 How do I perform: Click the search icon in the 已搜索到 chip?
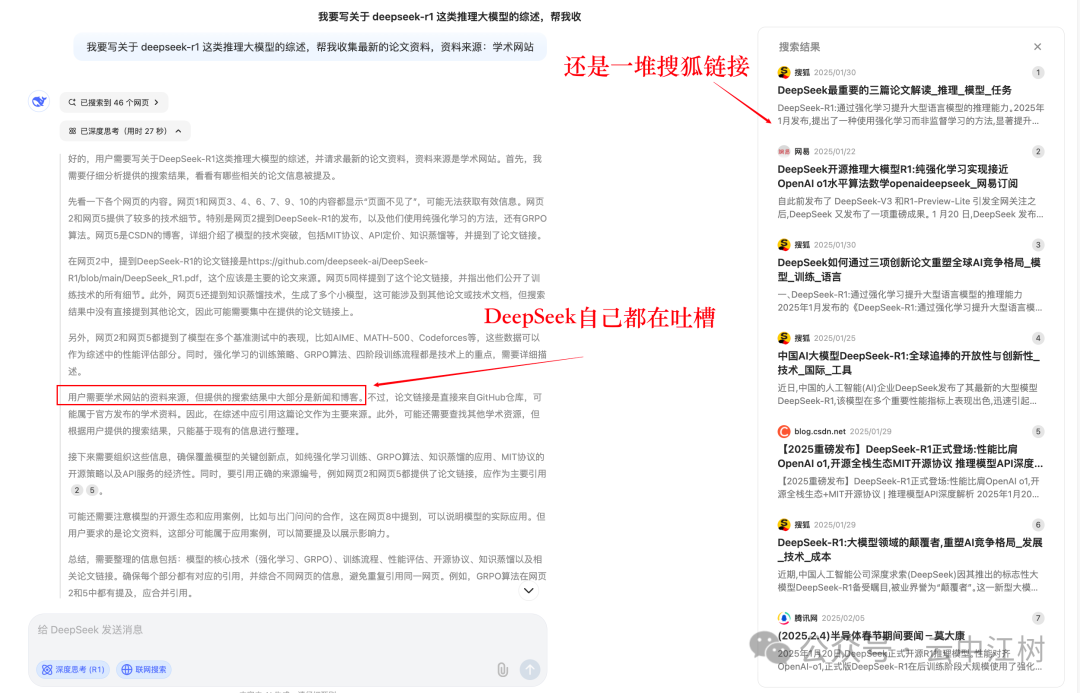tap(72, 103)
